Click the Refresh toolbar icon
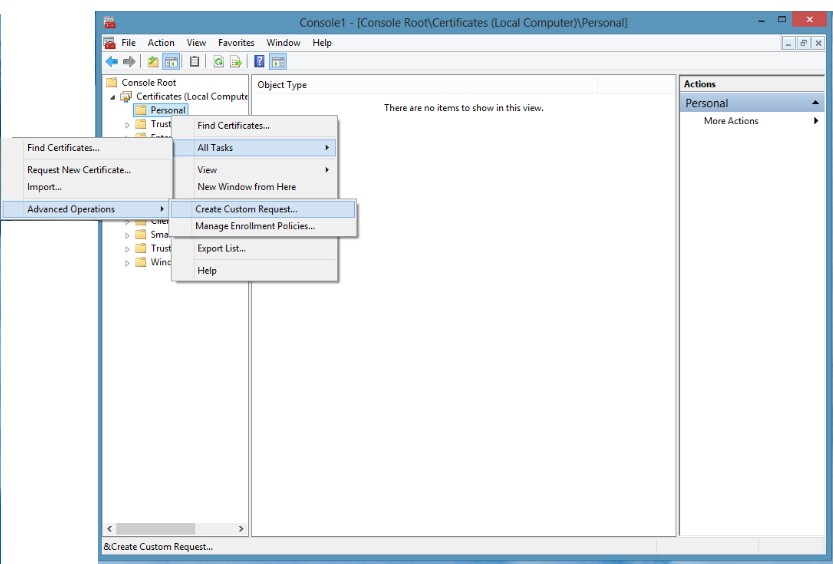This screenshot has width=833, height=564. click(x=218, y=62)
